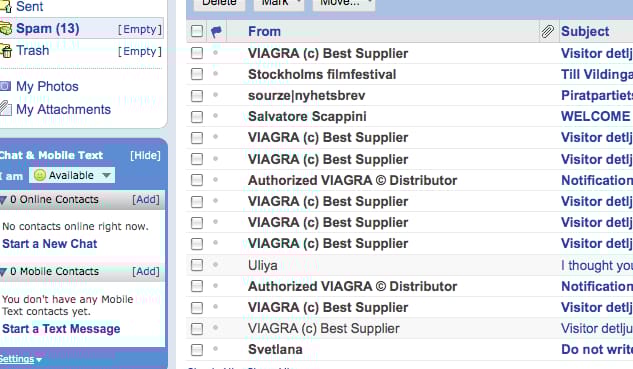Check the Uliya message checkbox

[x=197, y=265]
